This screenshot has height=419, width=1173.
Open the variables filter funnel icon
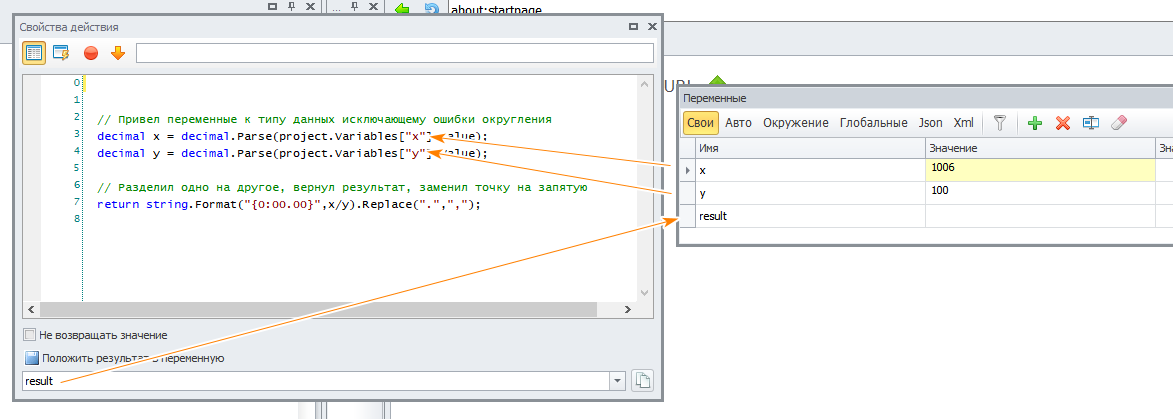[998, 123]
